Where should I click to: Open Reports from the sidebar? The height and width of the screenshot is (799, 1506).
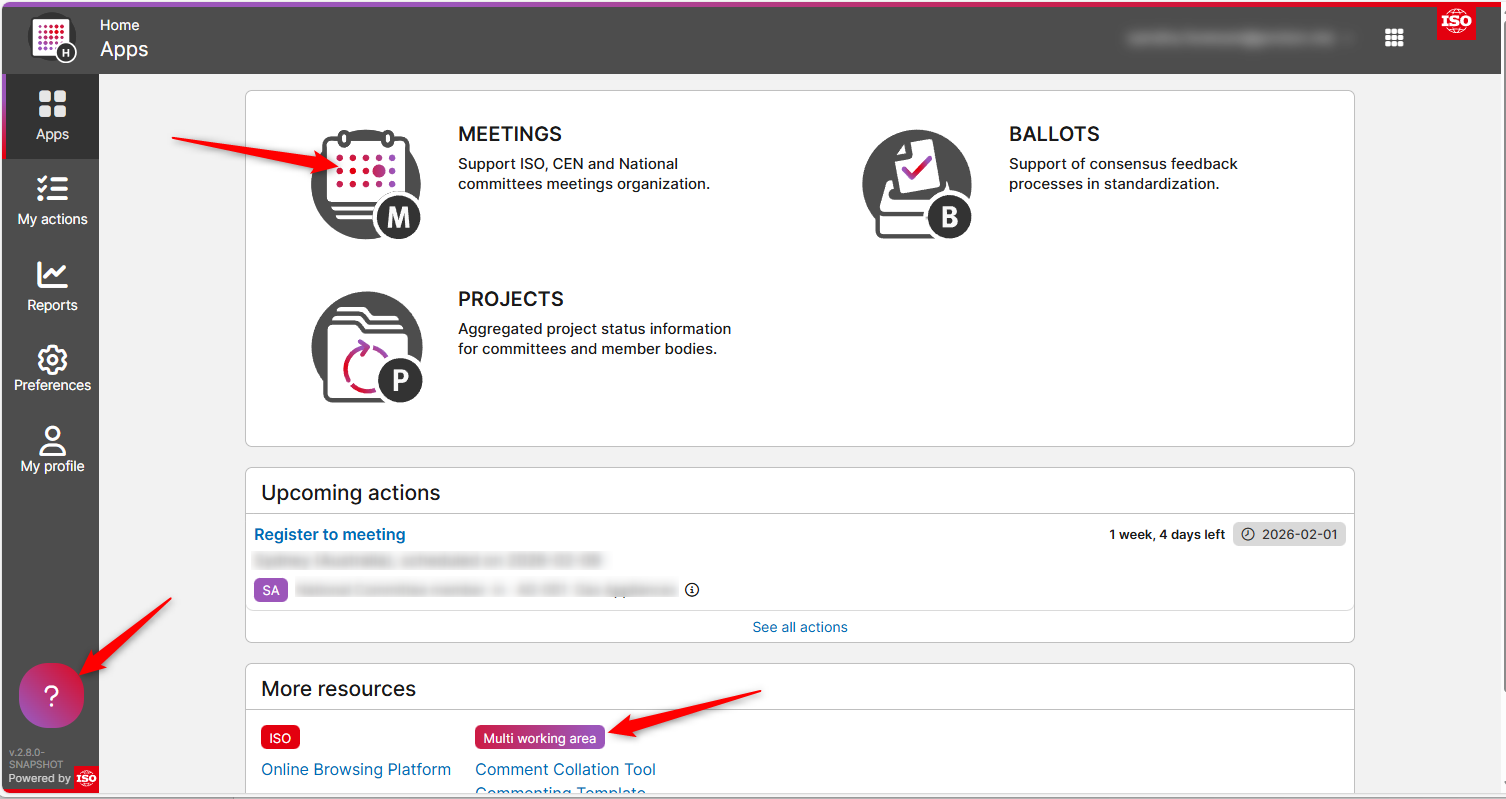[52, 287]
